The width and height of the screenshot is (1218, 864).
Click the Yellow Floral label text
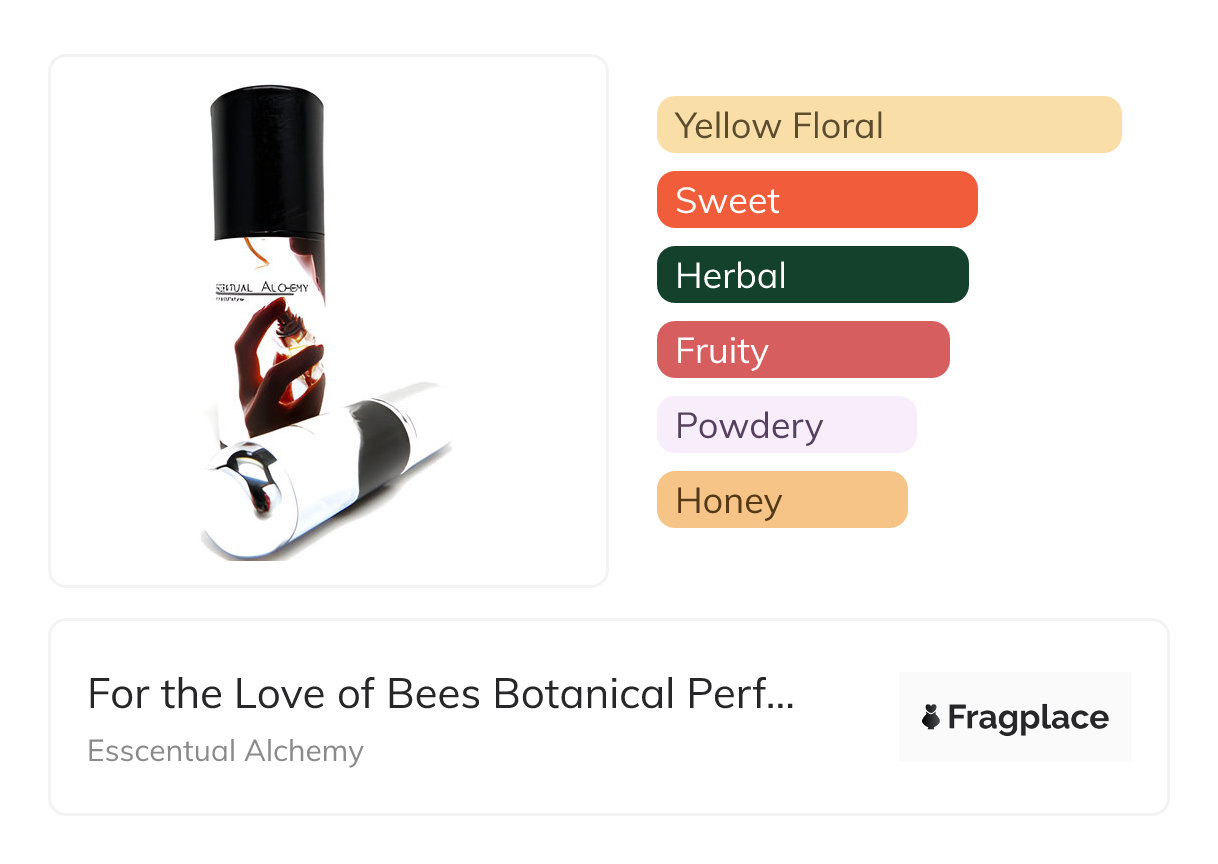[779, 126]
